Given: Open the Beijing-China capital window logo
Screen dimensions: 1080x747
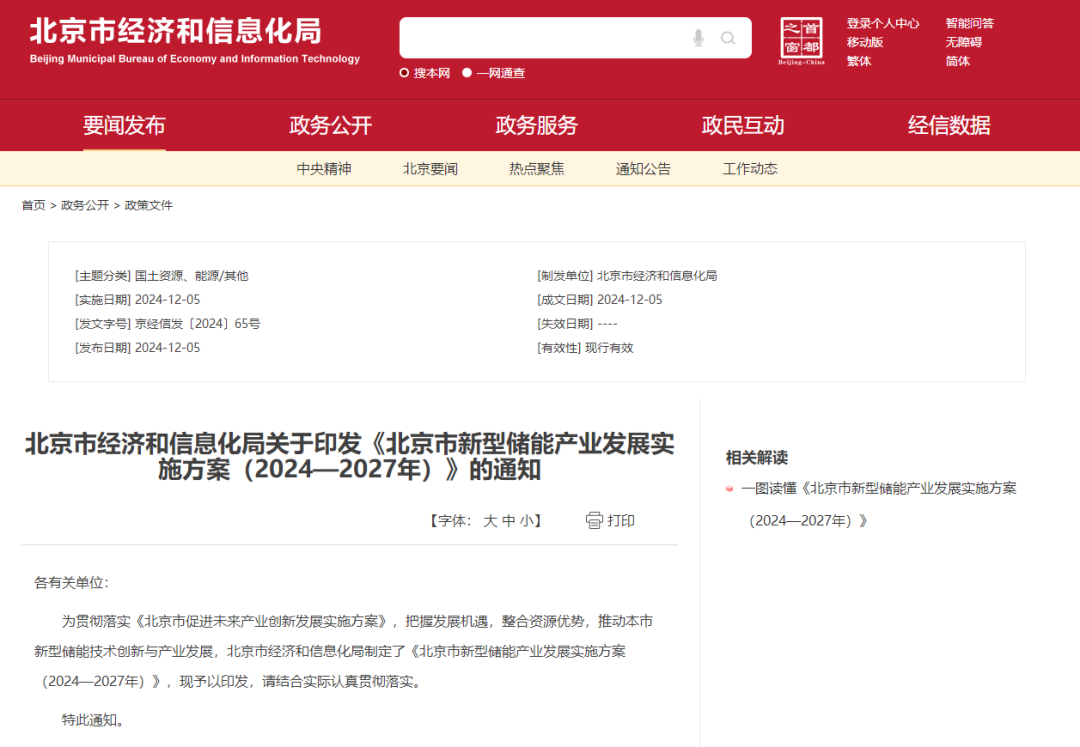Looking at the screenshot, I should click(x=801, y=40).
